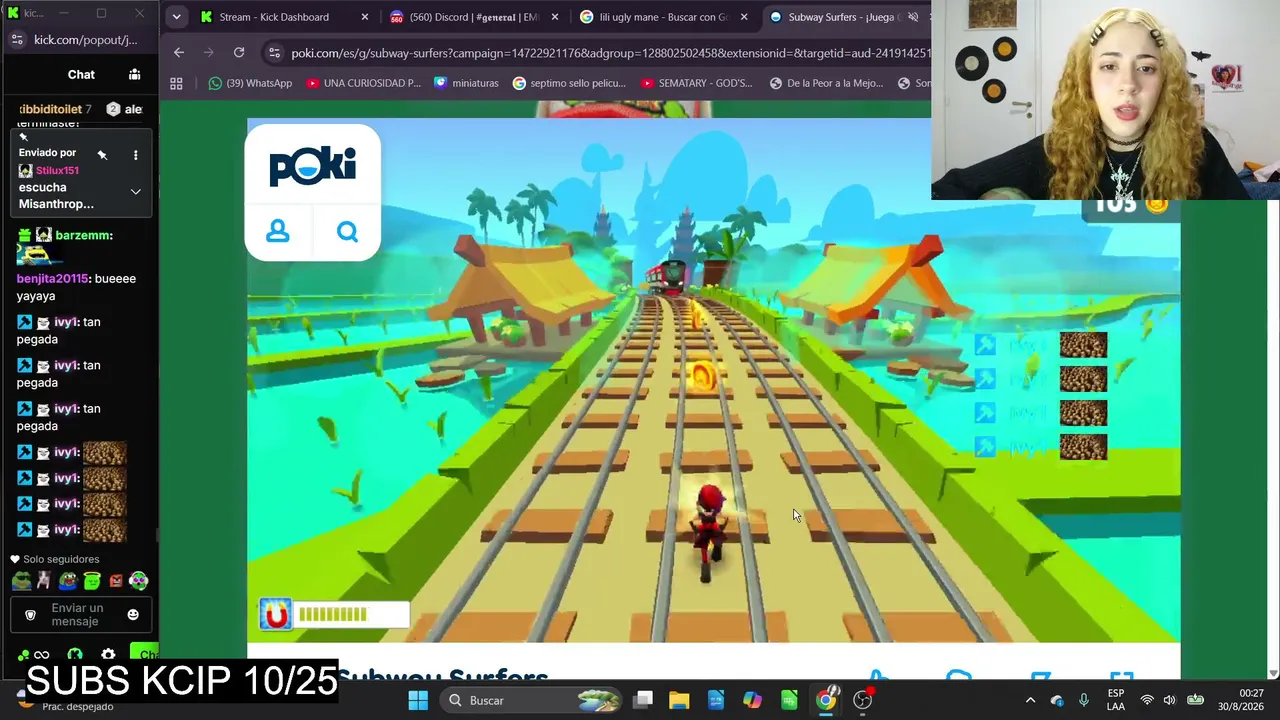Open OBS Studio from the taskbar
The height and width of the screenshot is (720, 1280).
tap(863, 700)
